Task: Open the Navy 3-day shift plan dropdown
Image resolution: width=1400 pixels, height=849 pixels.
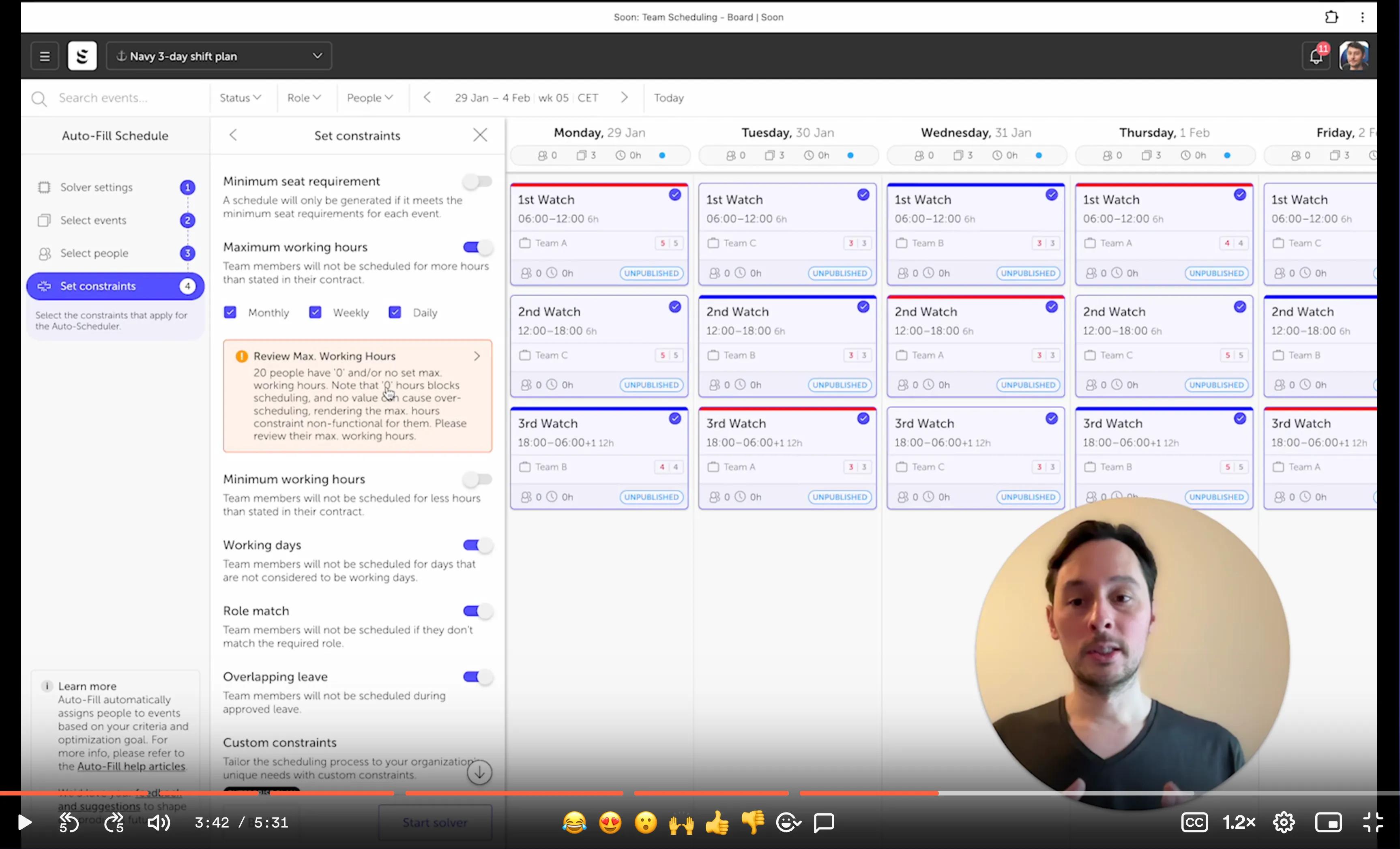Action: tap(219, 56)
